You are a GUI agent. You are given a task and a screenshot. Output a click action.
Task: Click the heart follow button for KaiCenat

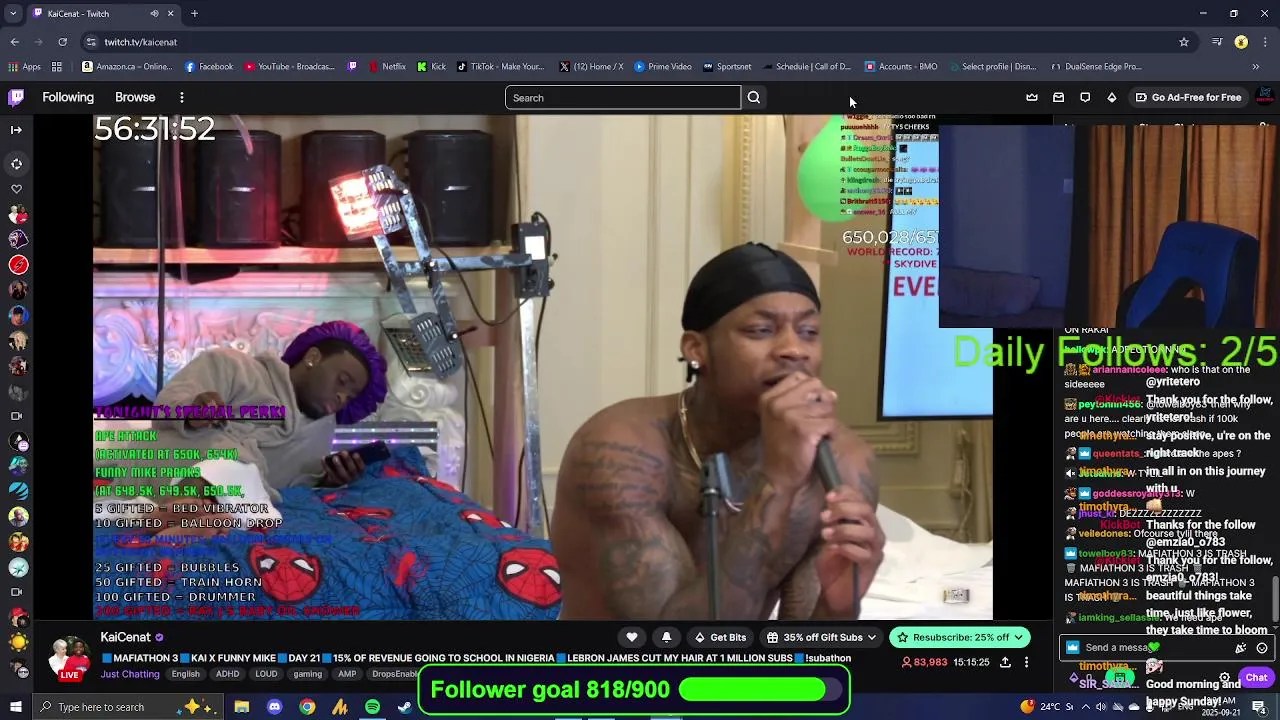(x=632, y=638)
